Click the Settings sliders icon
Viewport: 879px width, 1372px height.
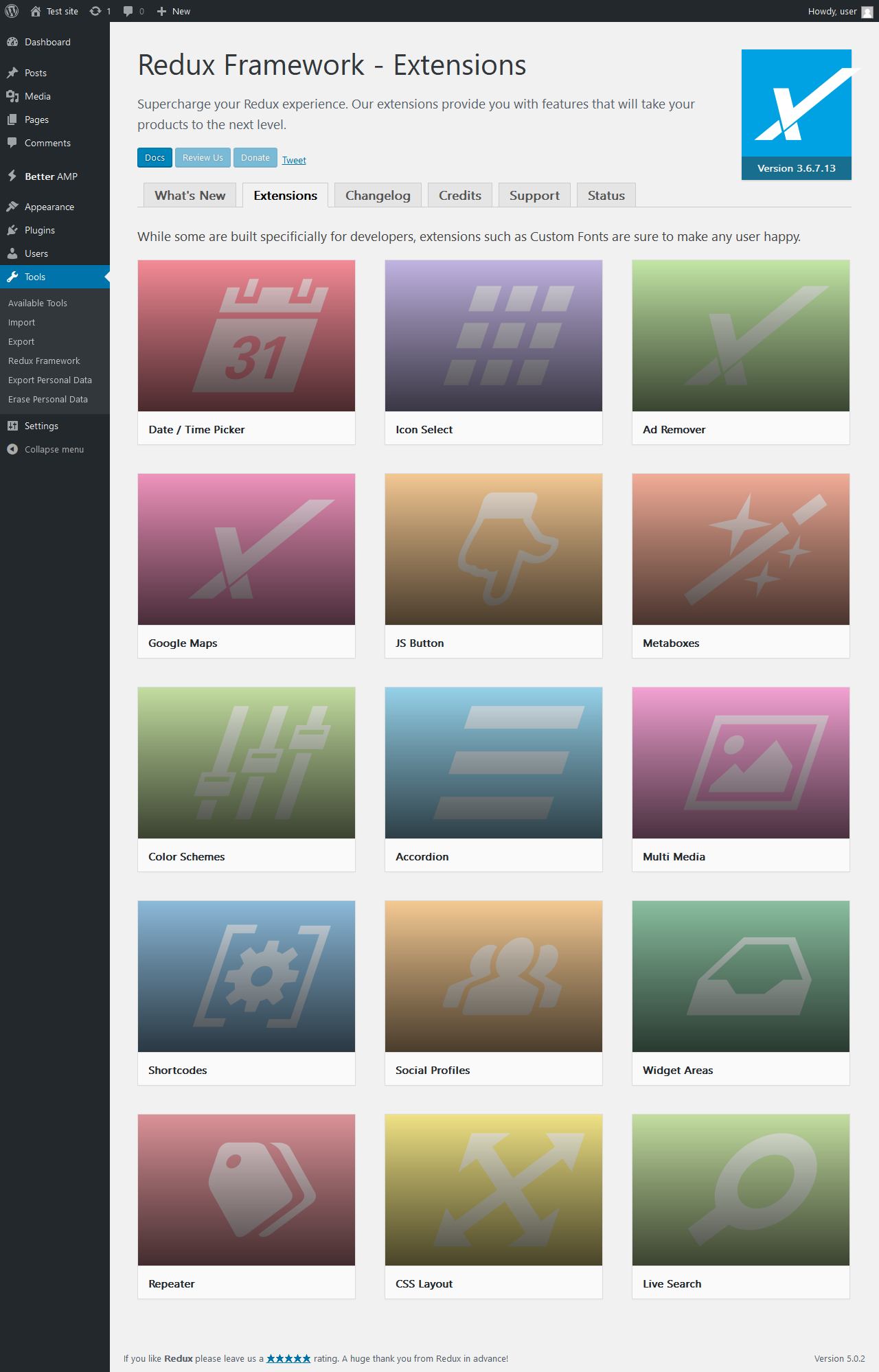pyautogui.click(x=12, y=426)
